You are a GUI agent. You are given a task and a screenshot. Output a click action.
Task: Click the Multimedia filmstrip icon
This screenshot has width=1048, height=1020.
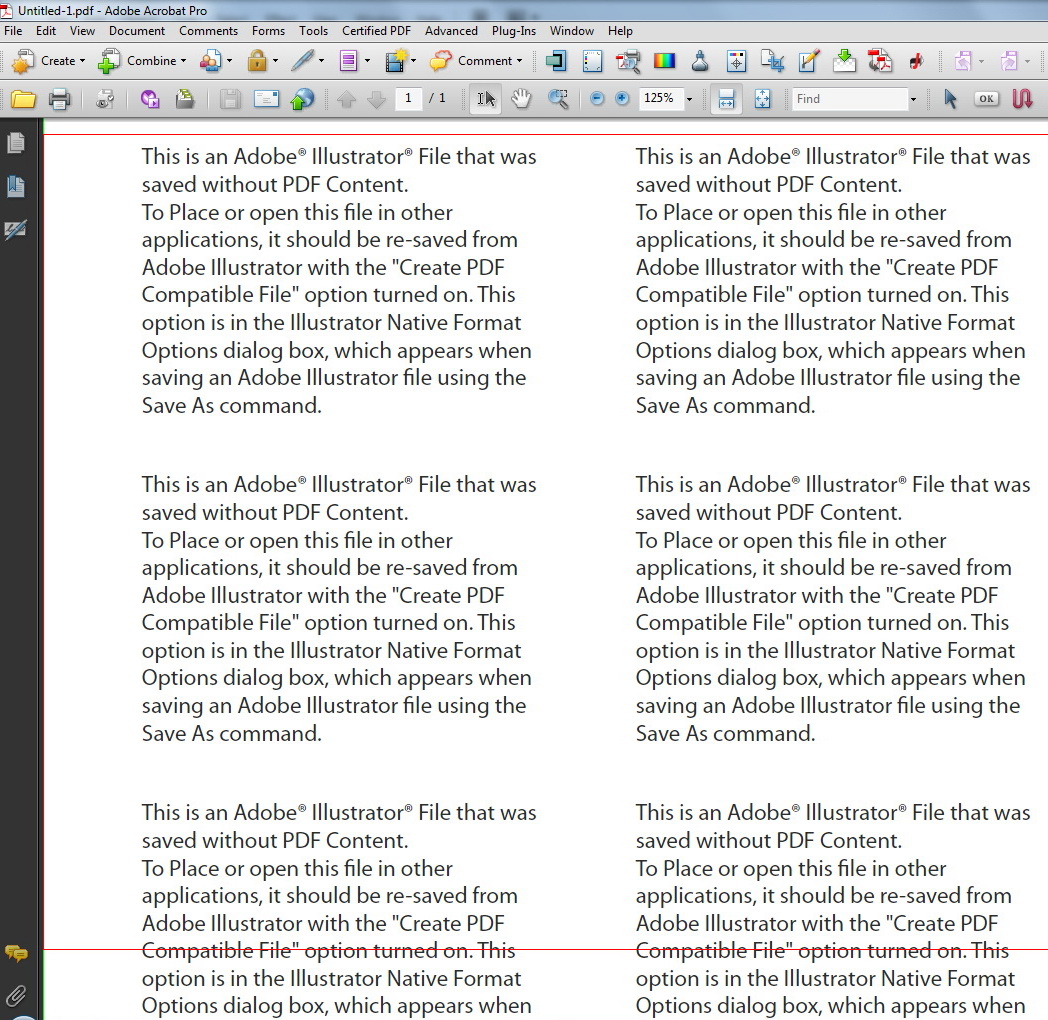(395, 61)
